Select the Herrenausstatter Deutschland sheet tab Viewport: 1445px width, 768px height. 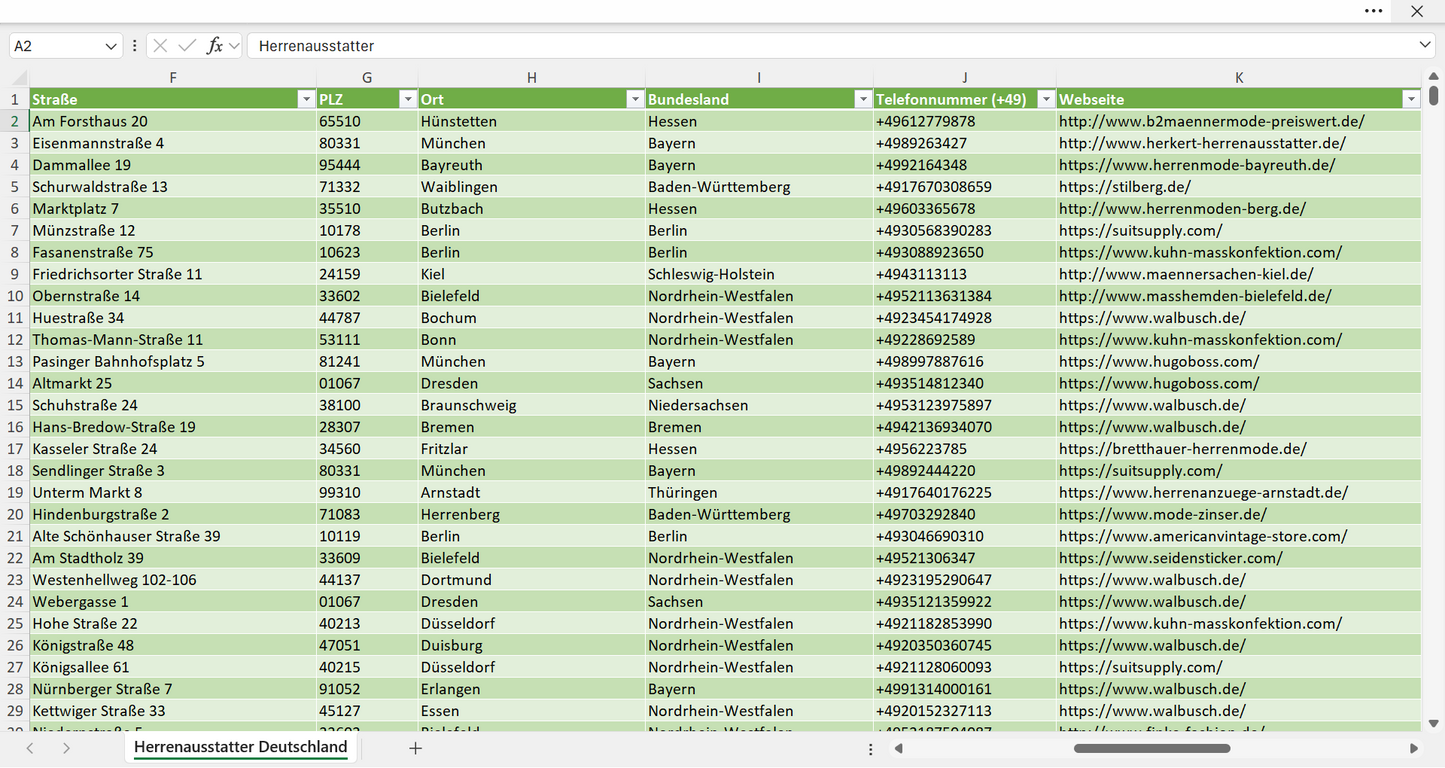(240, 747)
